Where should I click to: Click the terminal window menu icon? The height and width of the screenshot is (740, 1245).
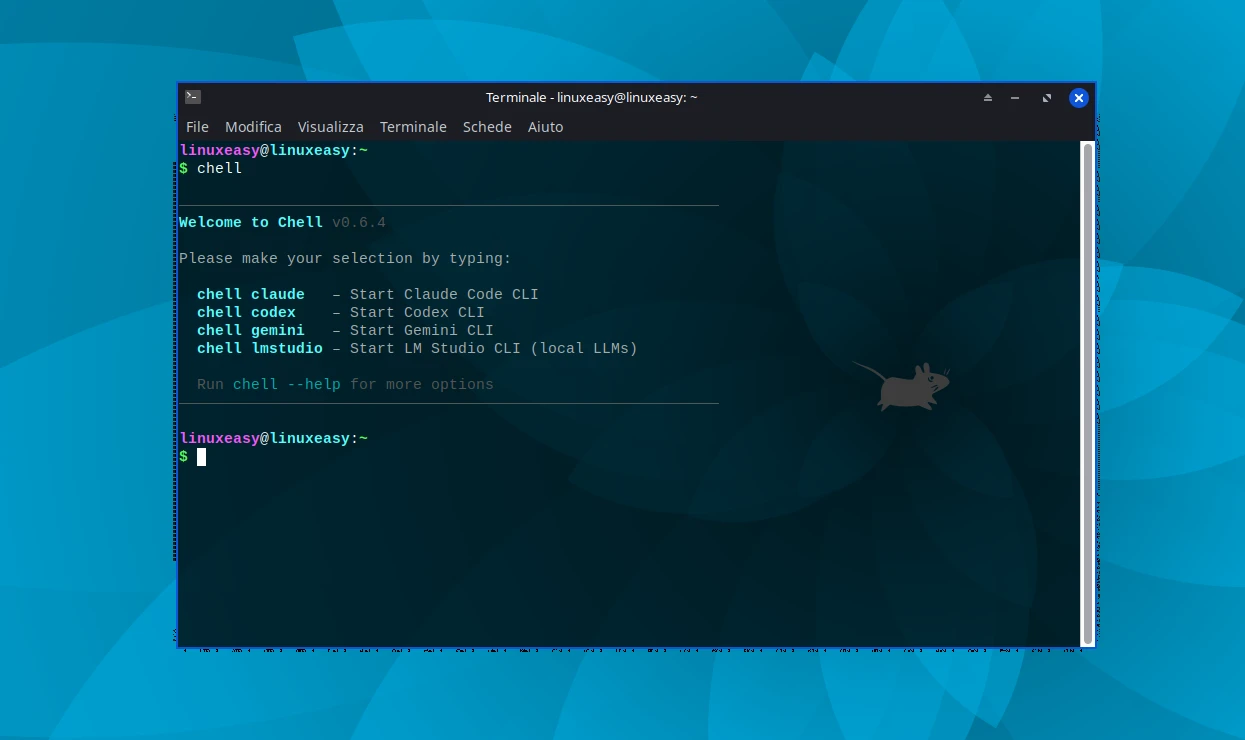pyautogui.click(x=193, y=97)
